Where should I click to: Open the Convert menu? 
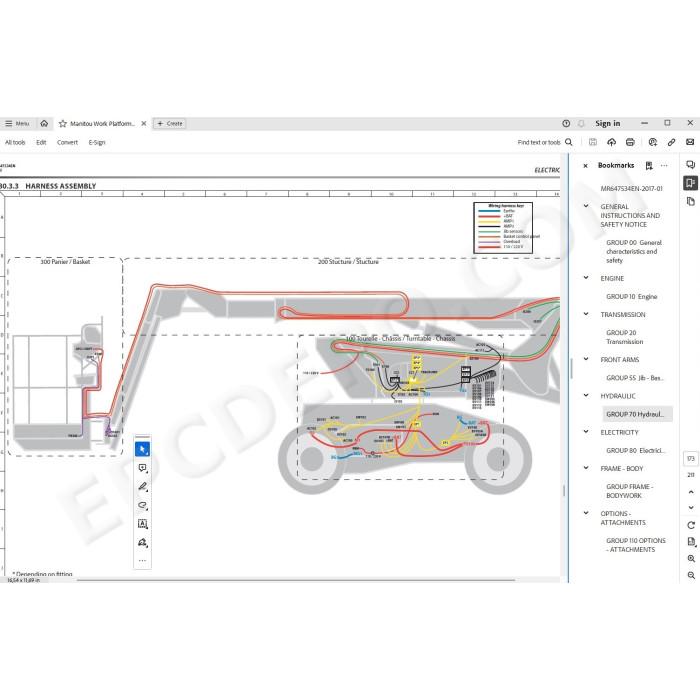point(67,142)
